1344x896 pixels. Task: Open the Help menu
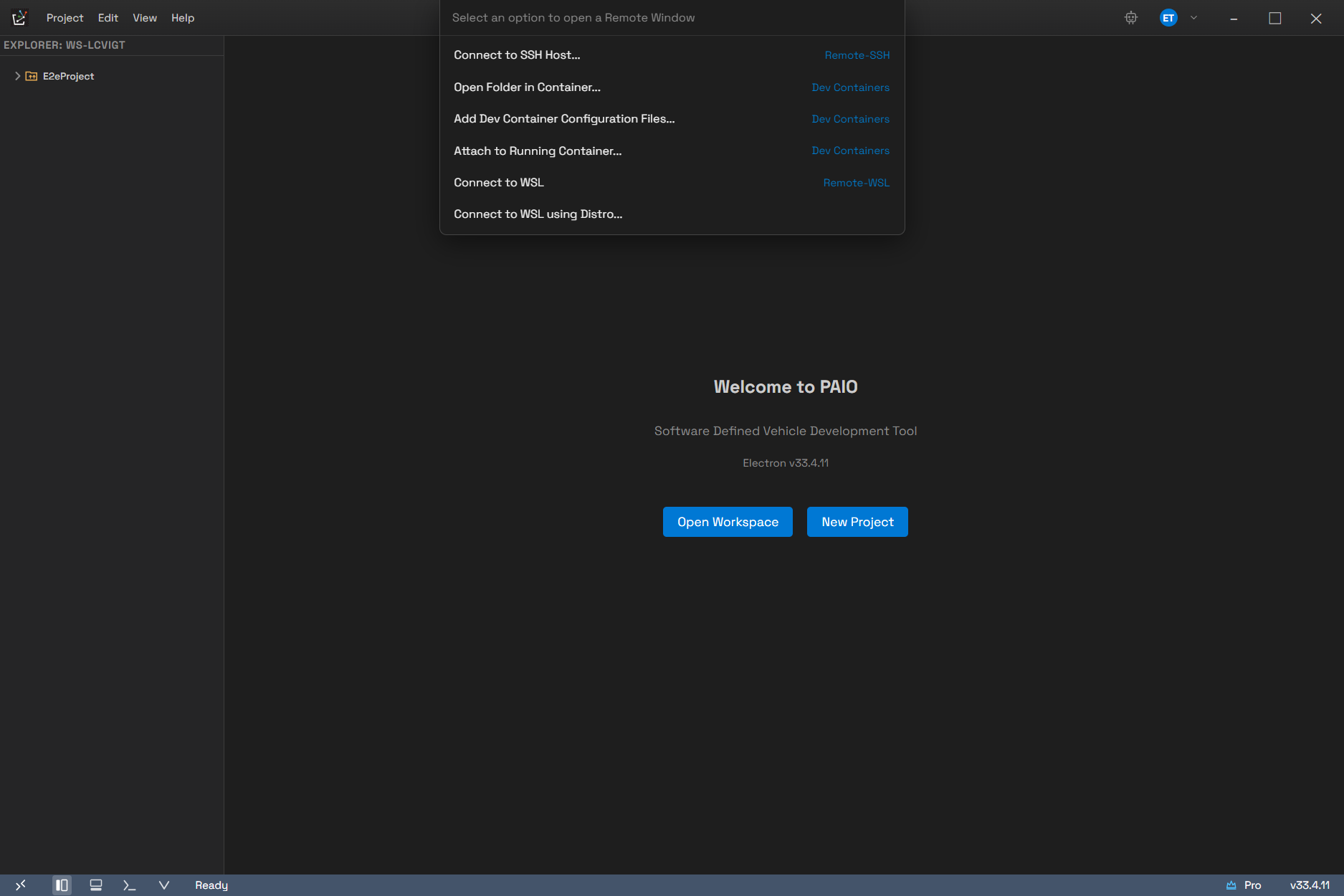pyautogui.click(x=183, y=18)
